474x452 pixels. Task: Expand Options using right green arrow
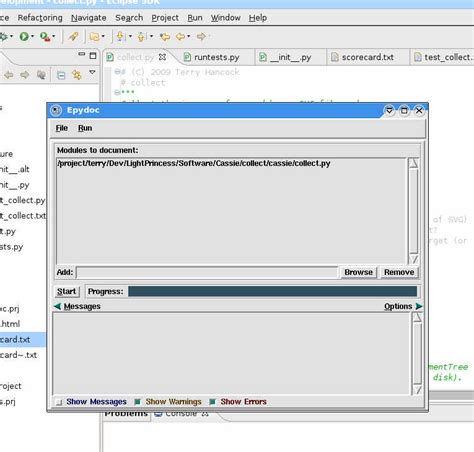(x=419, y=306)
